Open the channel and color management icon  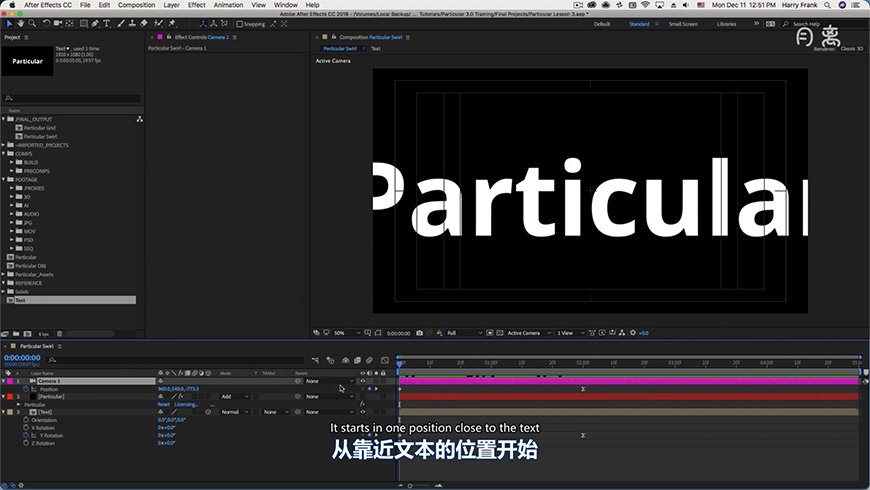439,333
